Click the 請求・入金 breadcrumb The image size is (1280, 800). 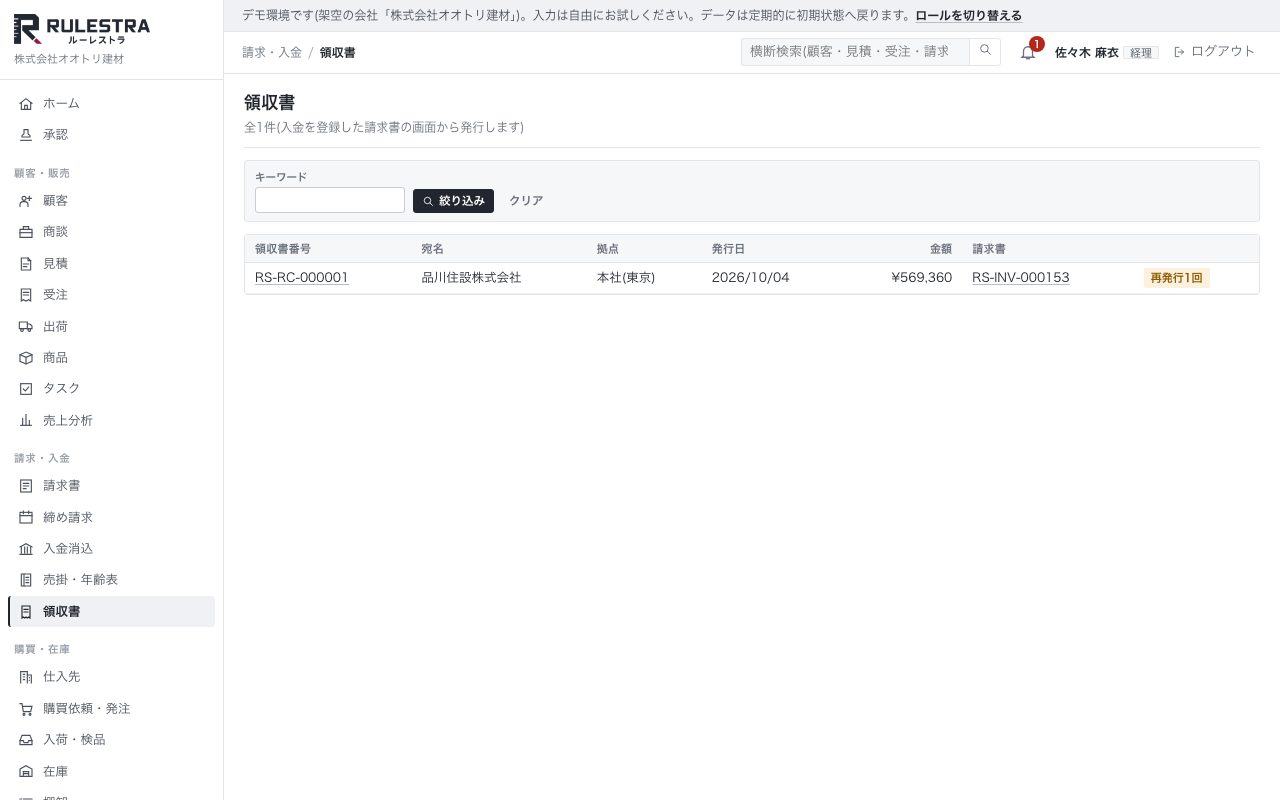[272, 52]
